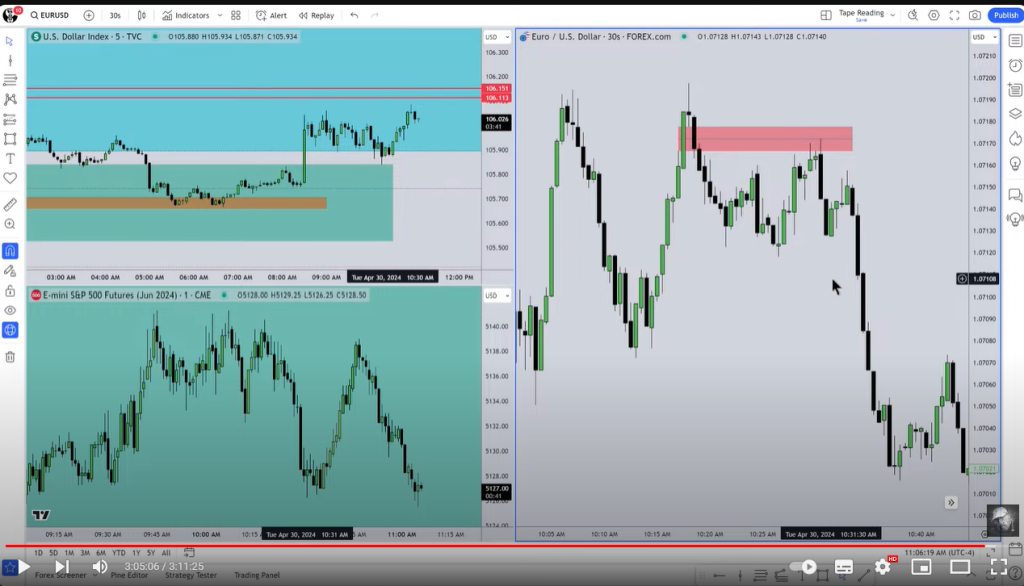Play the YouTube video
This screenshot has width=1024, height=586.
coord(24,566)
